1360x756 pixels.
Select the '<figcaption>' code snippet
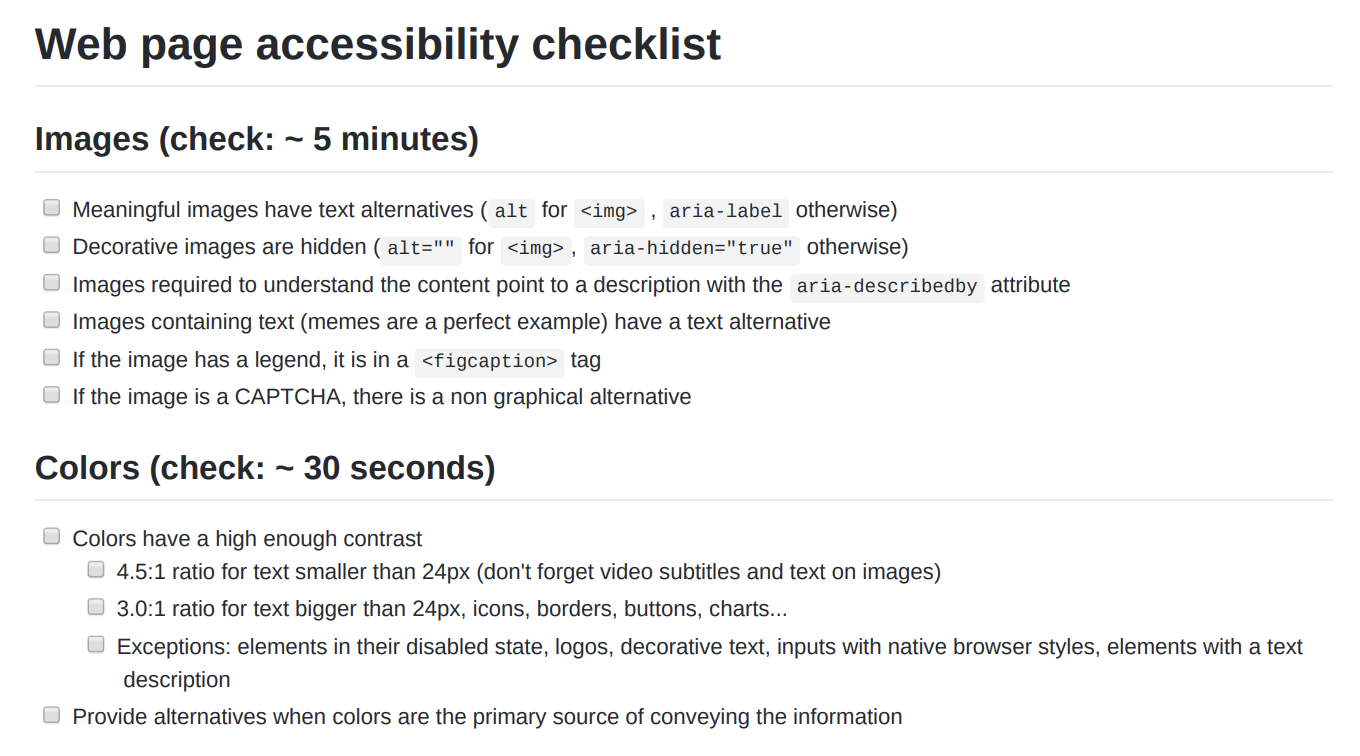click(x=489, y=361)
